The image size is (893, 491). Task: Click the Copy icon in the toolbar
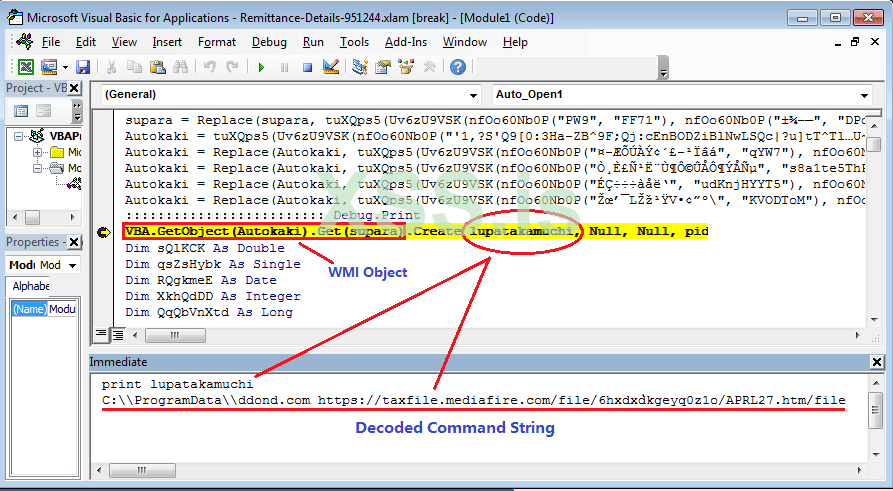click(x=134, y=67)
